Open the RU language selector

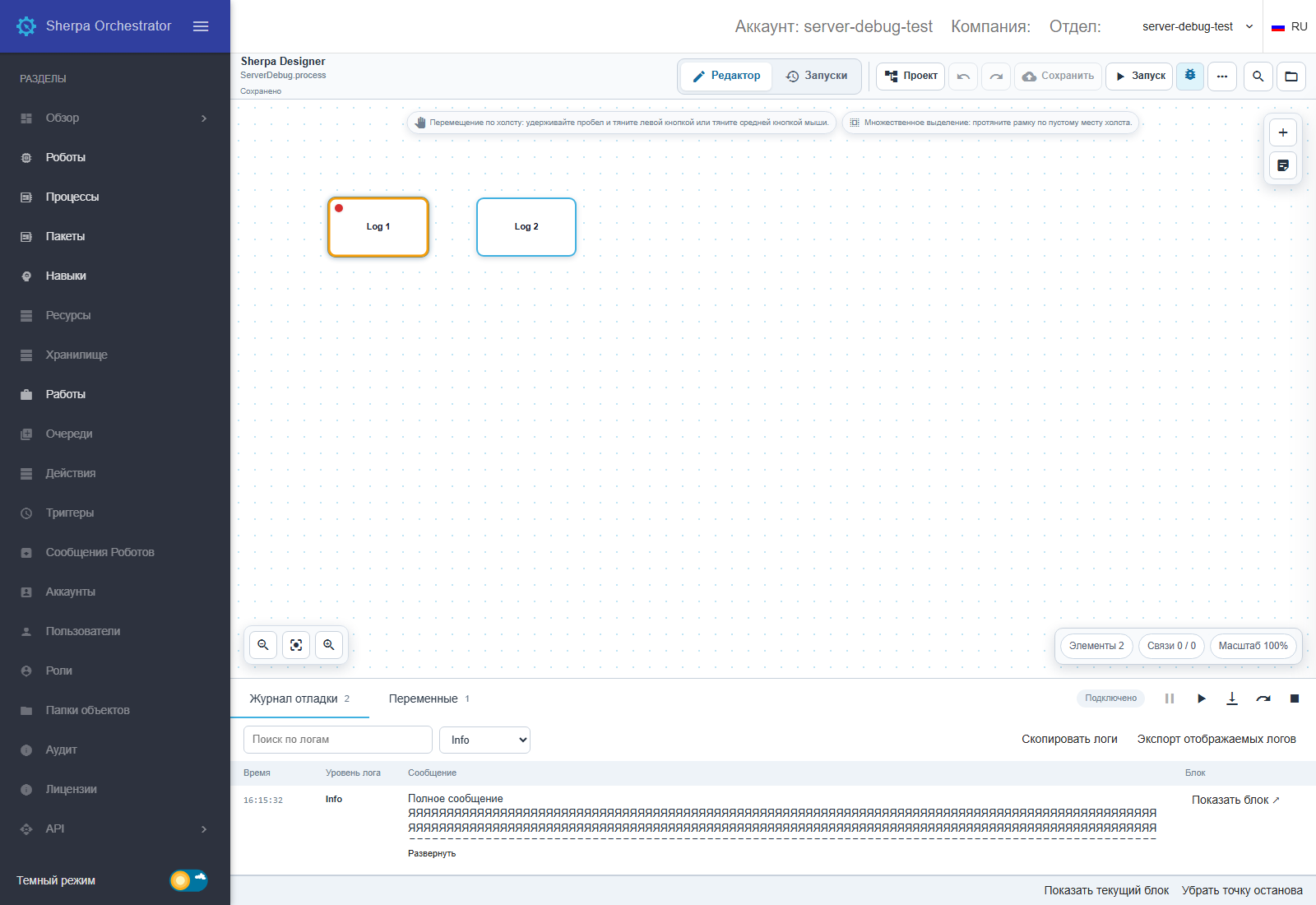click(1290, 26)
